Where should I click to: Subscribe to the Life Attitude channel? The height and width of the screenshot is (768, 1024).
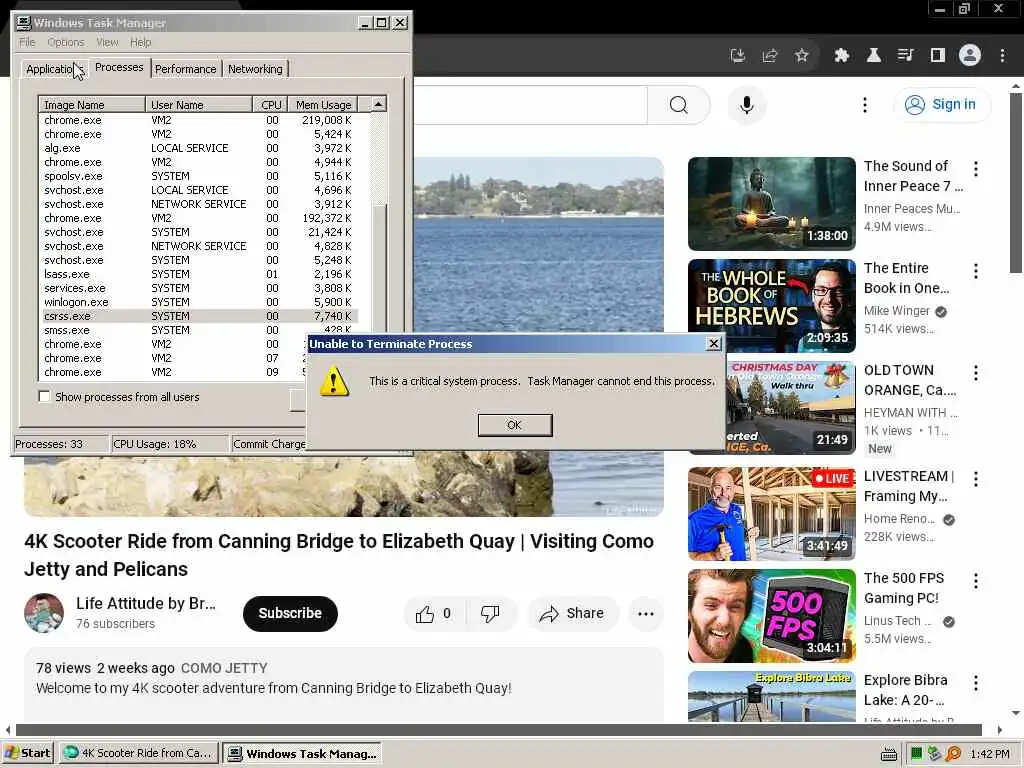[290, 613]
